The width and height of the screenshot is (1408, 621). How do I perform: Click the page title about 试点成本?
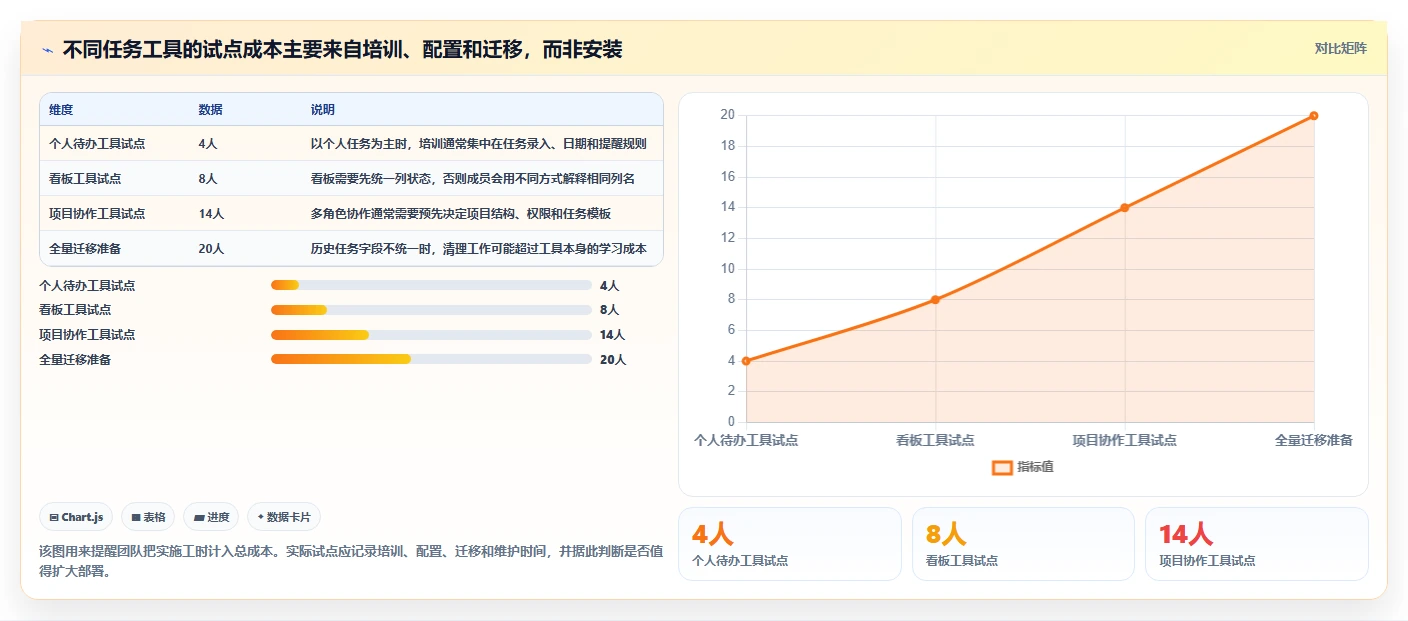click(342, 50)
